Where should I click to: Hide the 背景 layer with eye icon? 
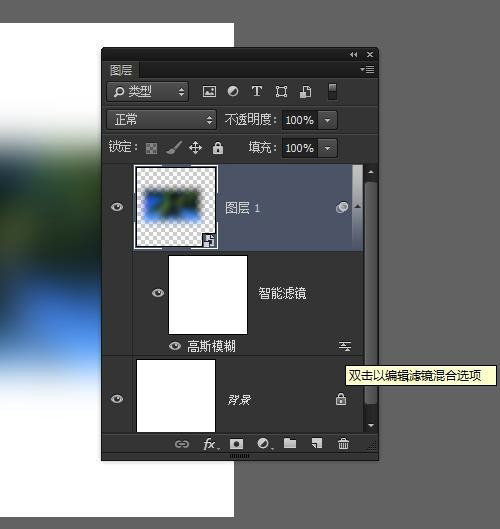(117, 399)
